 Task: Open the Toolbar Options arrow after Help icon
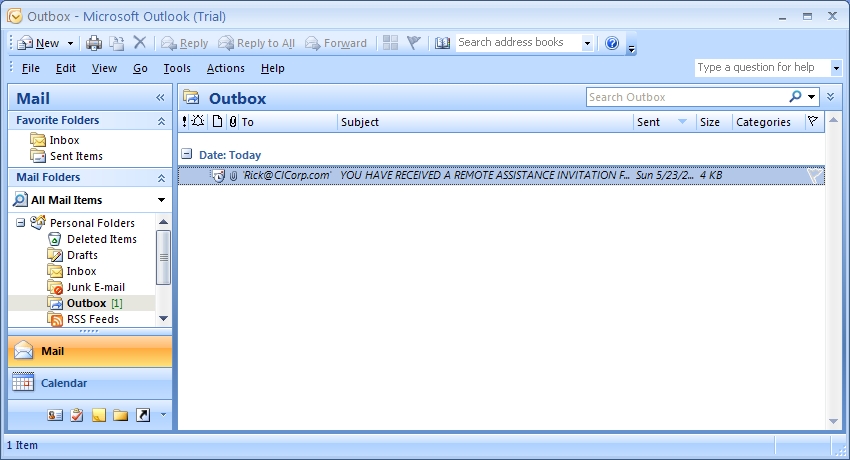point(631,49)
